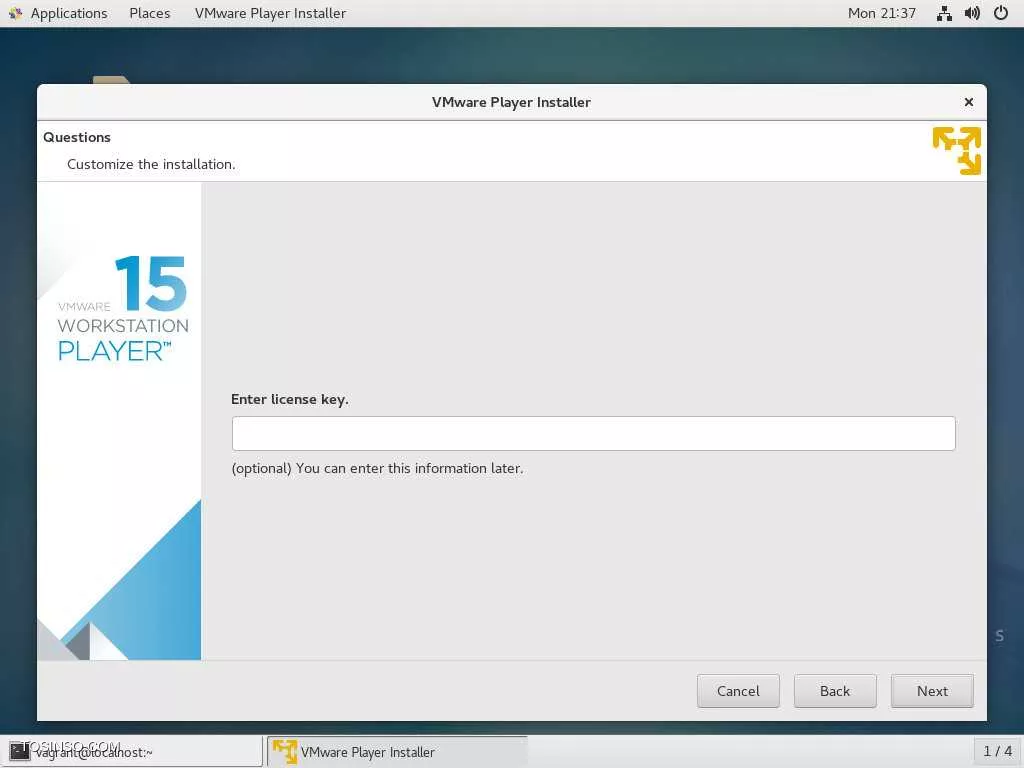
Task: Click the Mon 21:37 clock
Action: coord(882,13)
